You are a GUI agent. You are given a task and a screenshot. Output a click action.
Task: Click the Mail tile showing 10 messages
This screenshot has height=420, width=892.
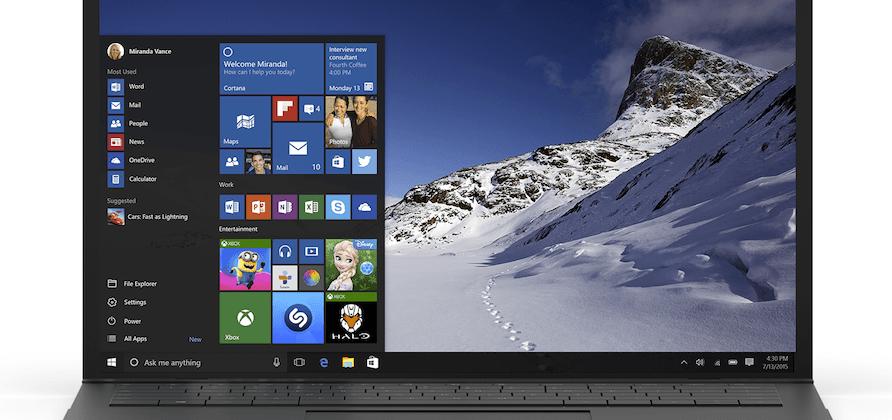(x=297, y=148)
